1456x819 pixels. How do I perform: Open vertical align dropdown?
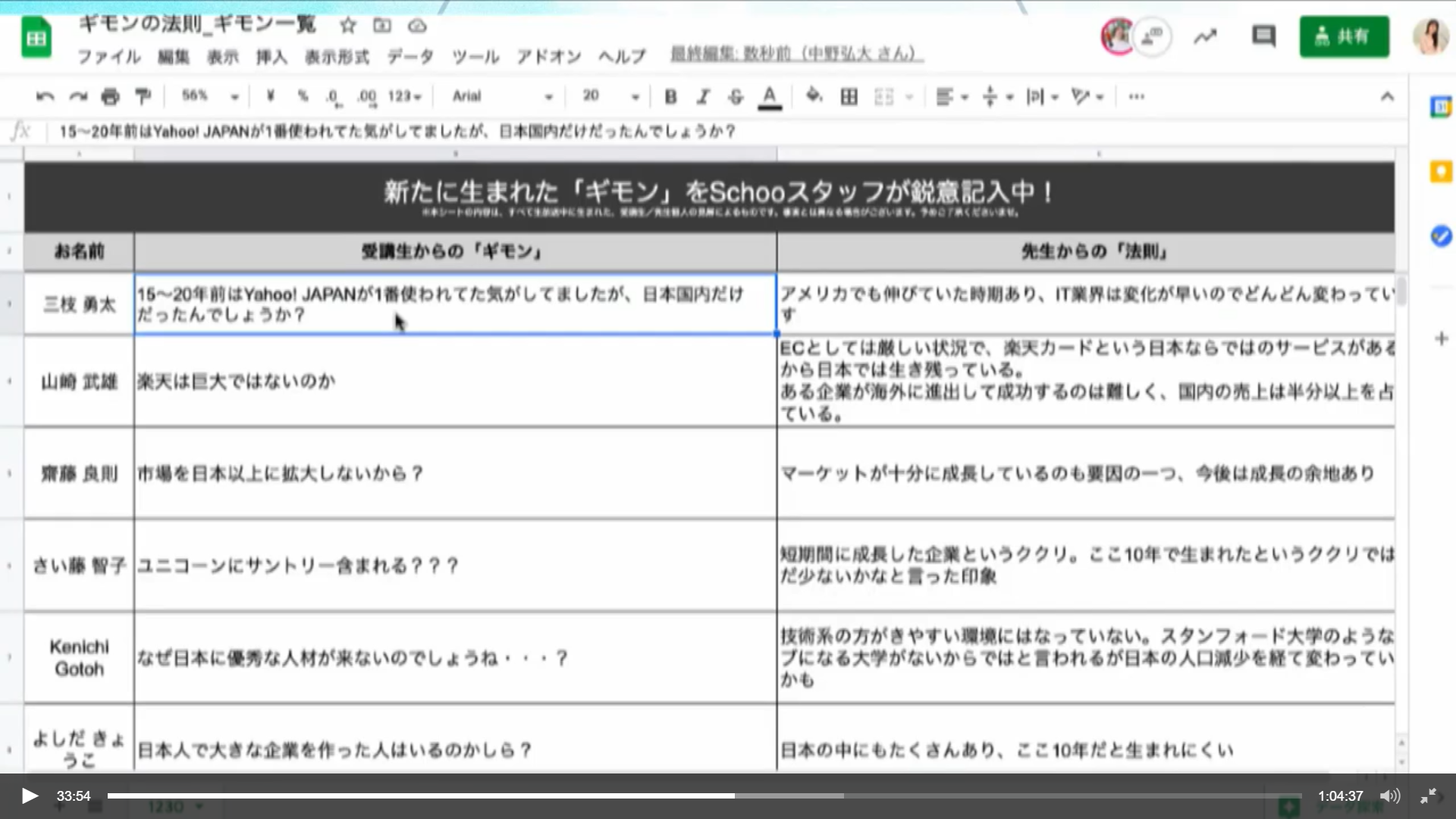[x=998, y=96]
